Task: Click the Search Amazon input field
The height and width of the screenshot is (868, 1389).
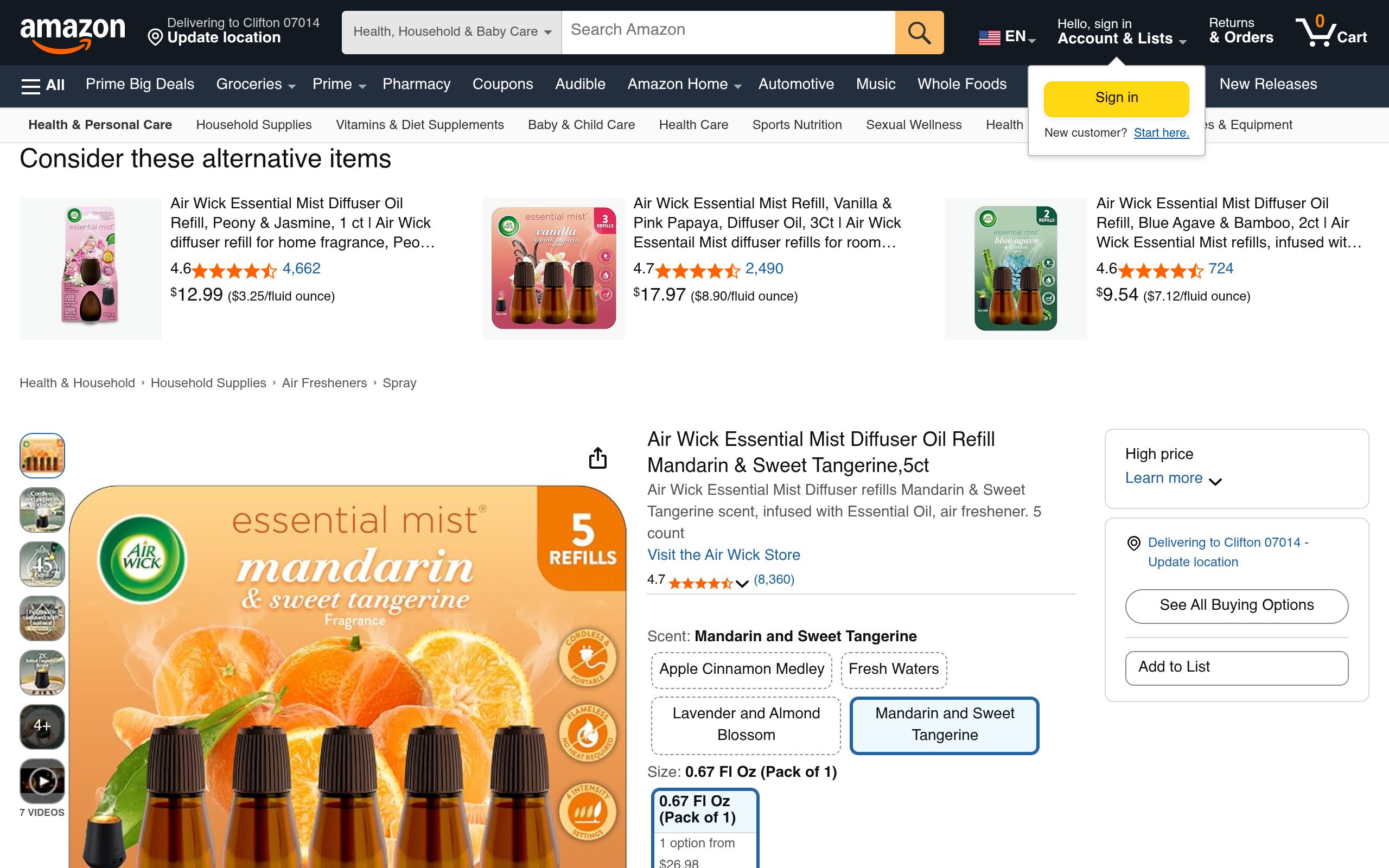Action: (728, 33)
